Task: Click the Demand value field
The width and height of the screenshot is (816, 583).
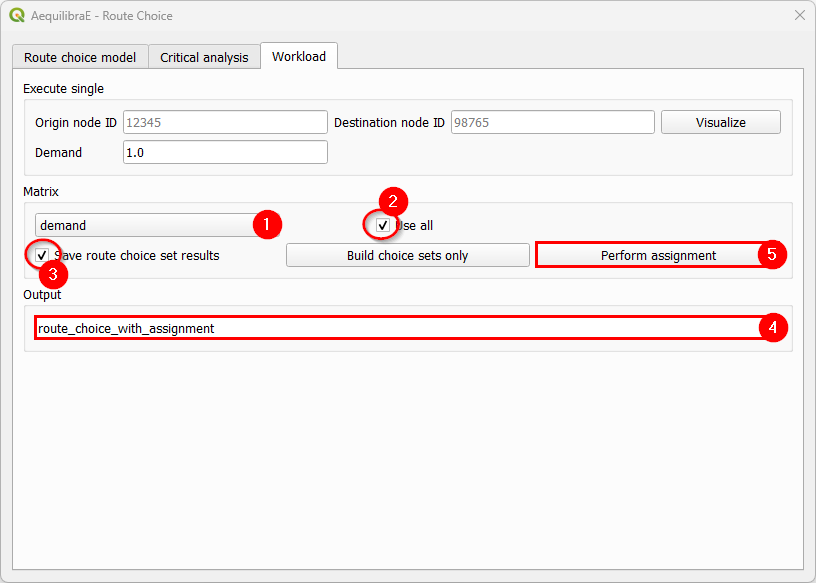Action: point(225,152)
